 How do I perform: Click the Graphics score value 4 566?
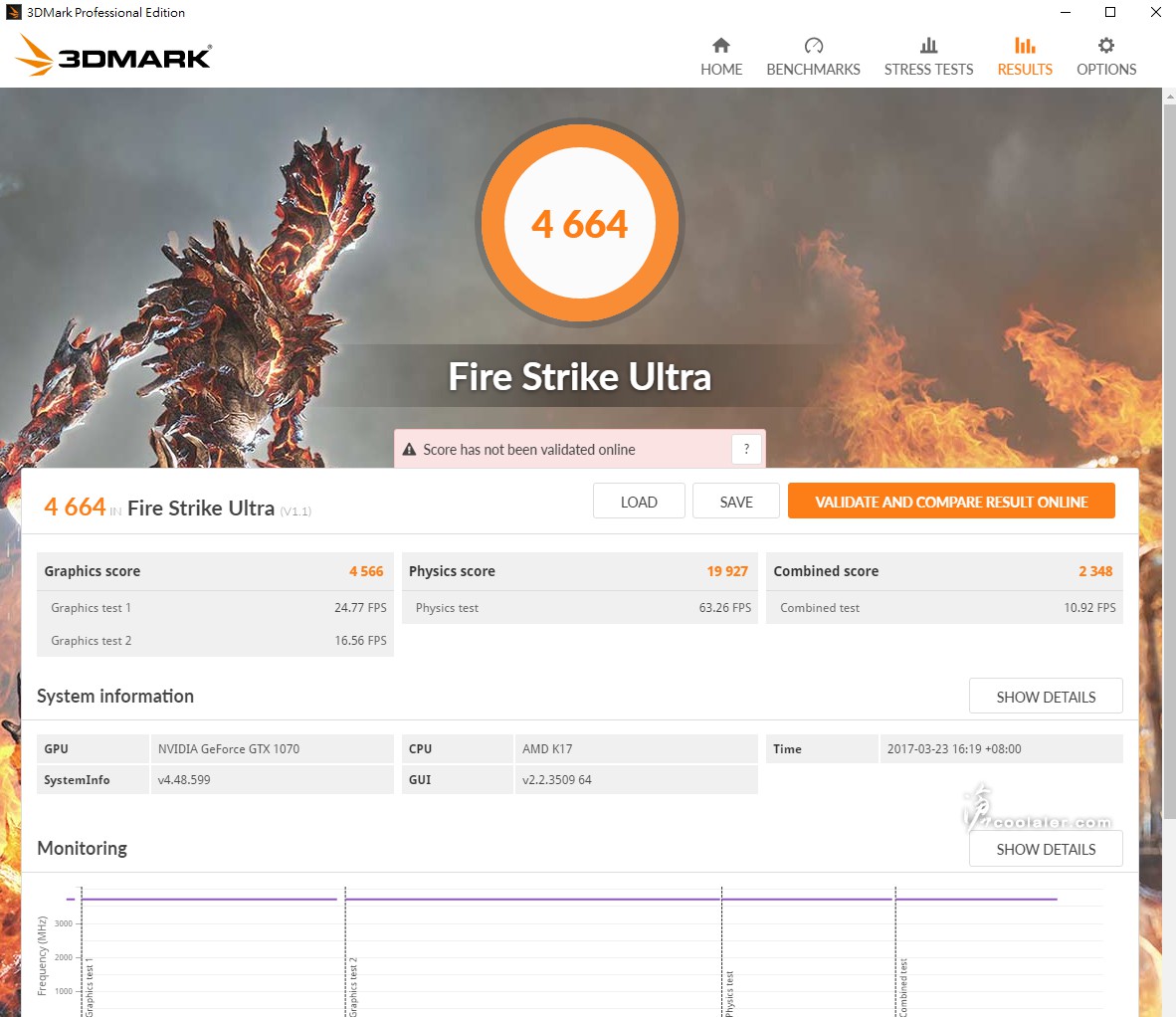point(366,571)
